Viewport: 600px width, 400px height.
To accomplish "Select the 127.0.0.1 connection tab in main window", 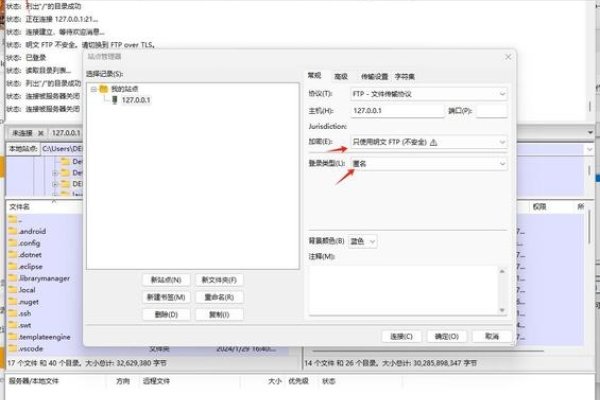I will point(66,133).
